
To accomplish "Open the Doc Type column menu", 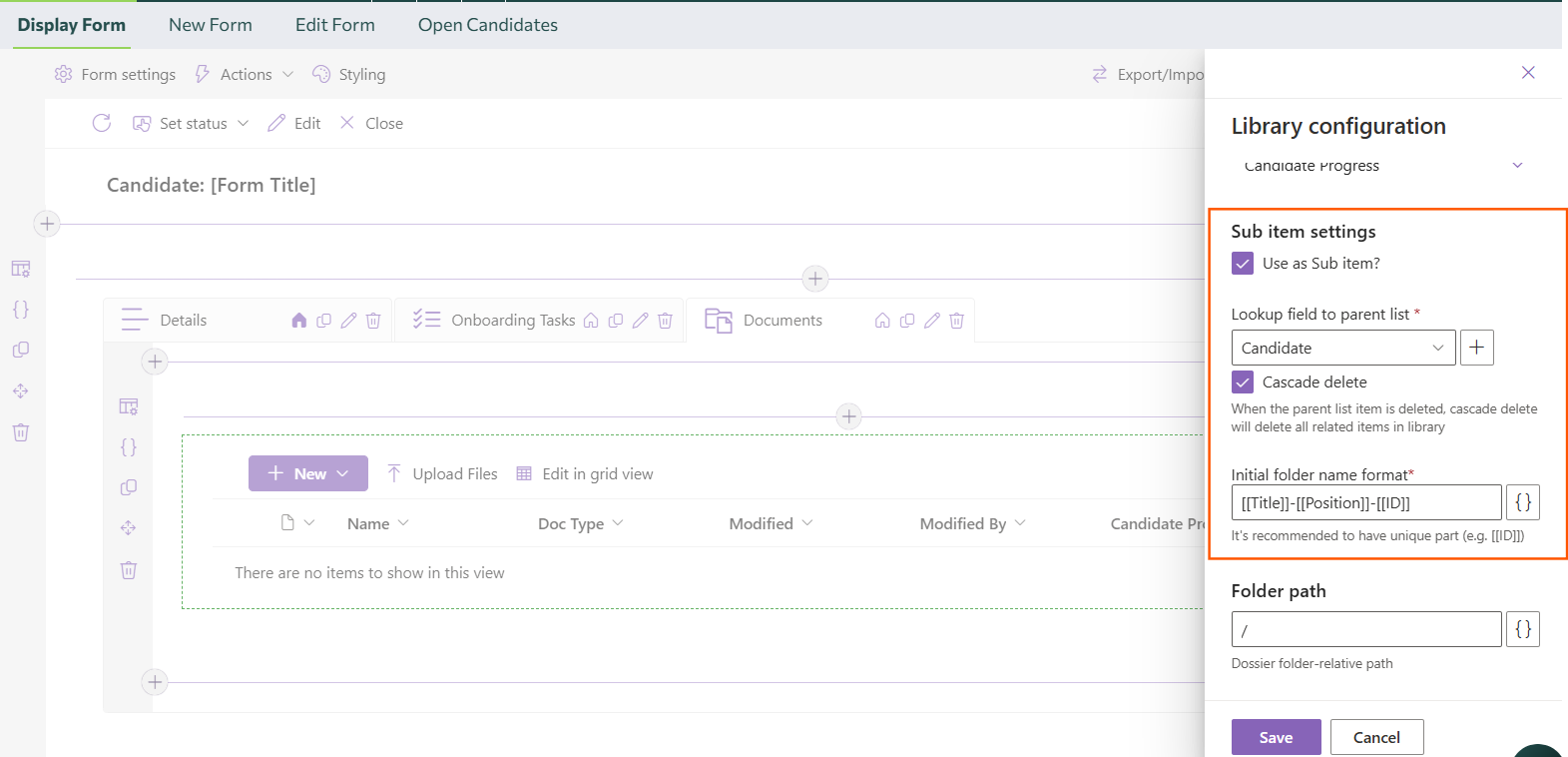I will click(618, 523).
